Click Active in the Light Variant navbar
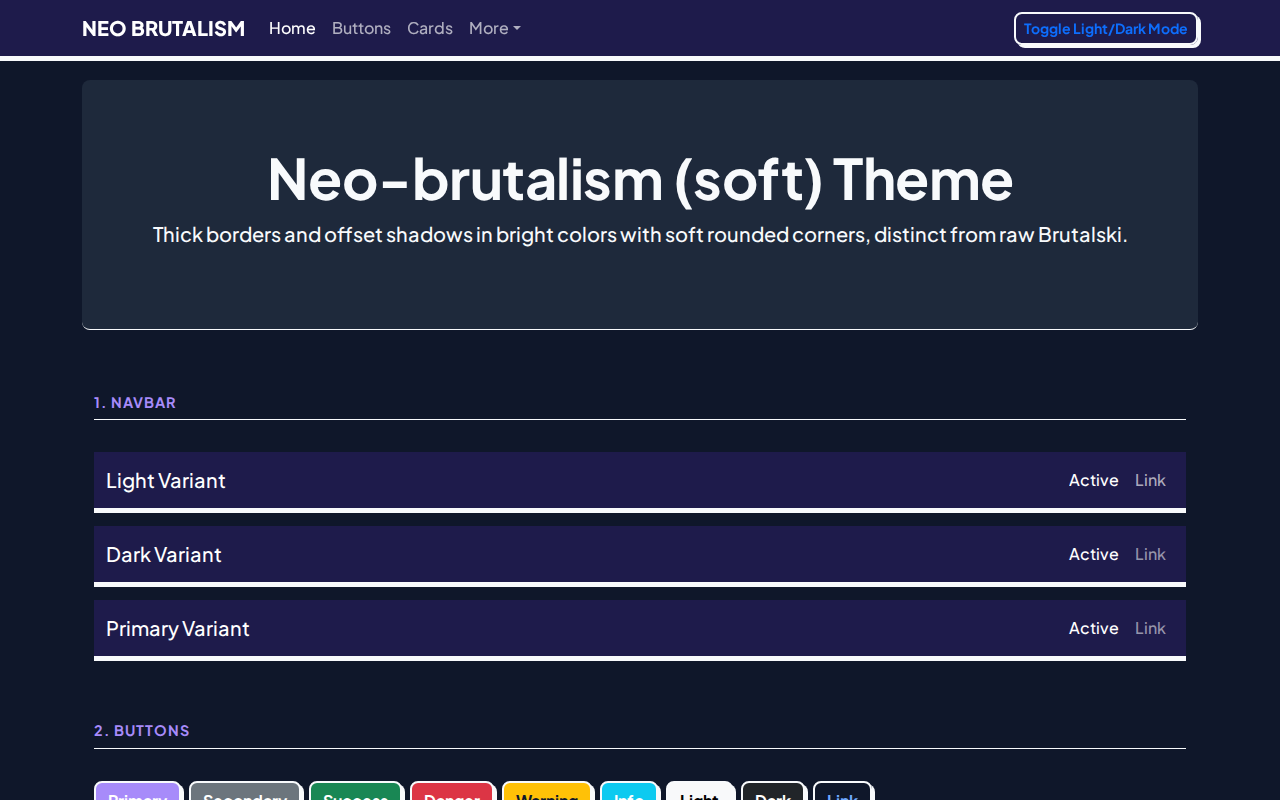Image resolution: width=1280 pixels, height=800 pixels. click(x=1093, y=480)
